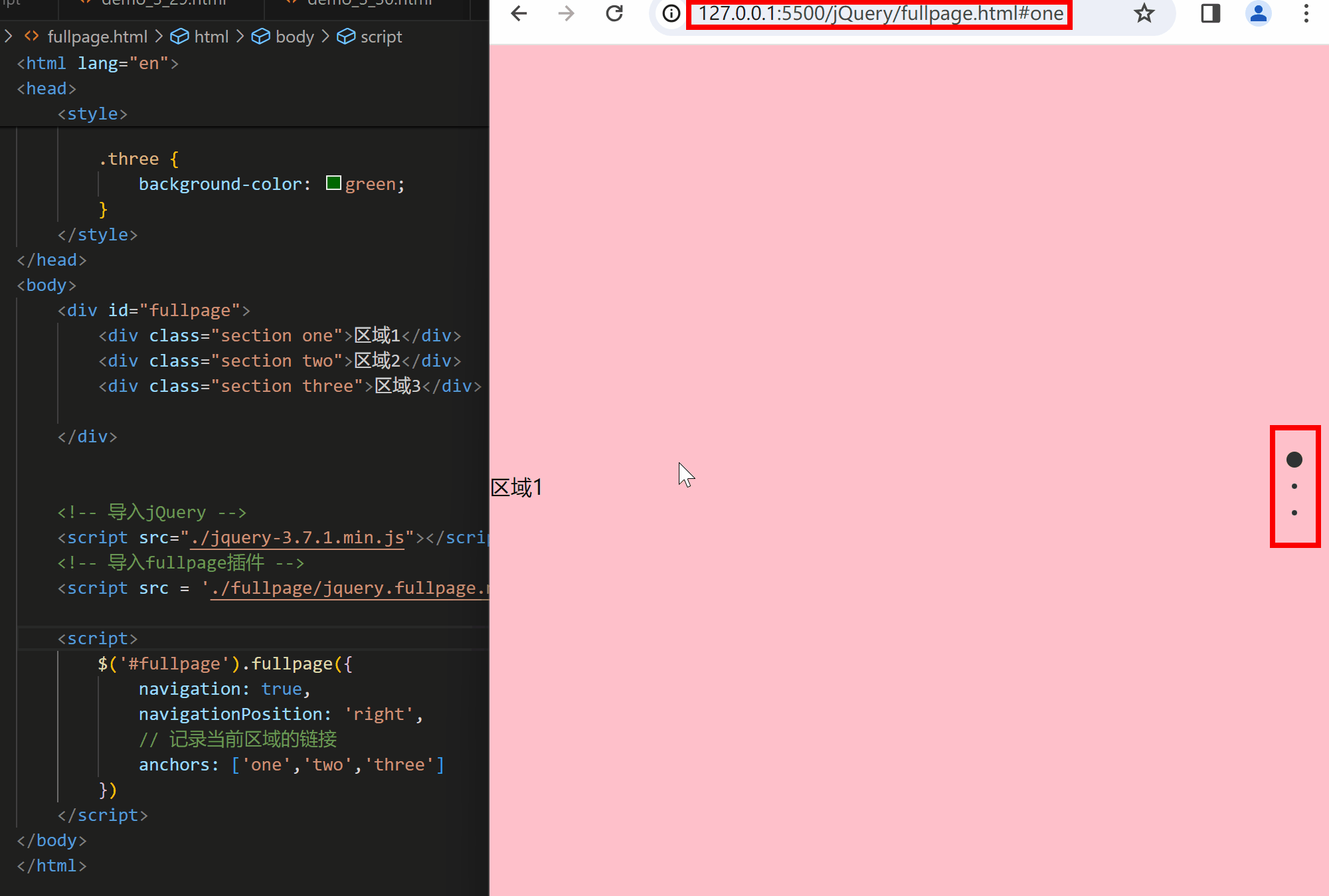
Task: Open Chrome's three-dot menu
Action: [x=1306, y=13]
